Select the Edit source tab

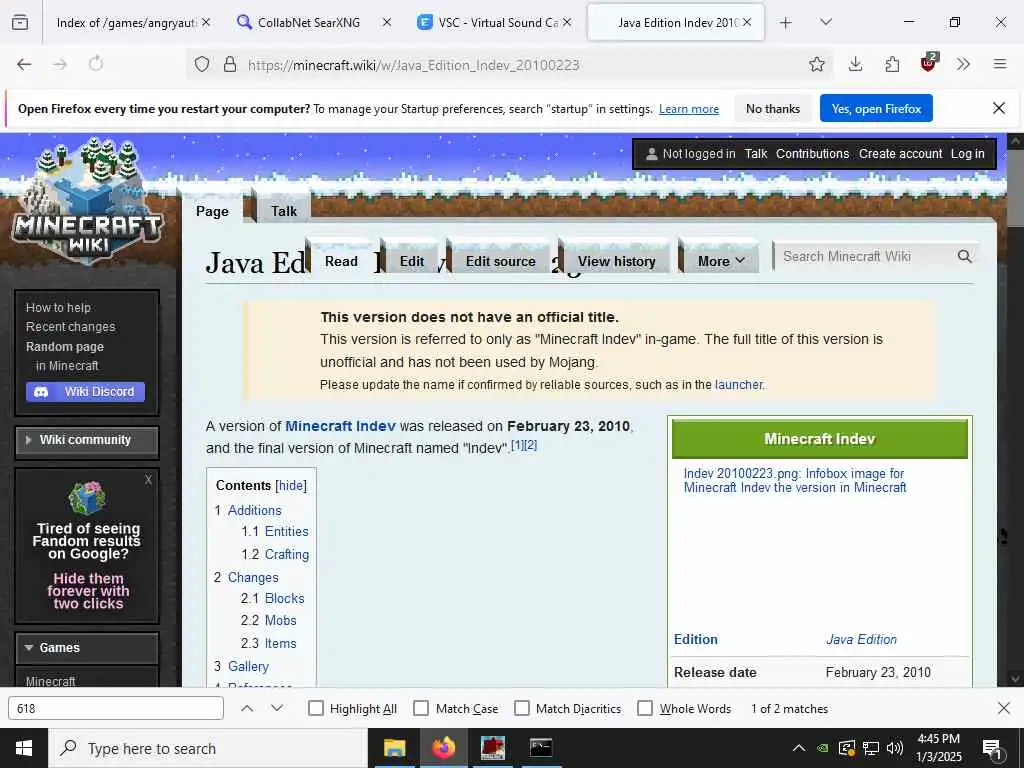pos(500,261)
